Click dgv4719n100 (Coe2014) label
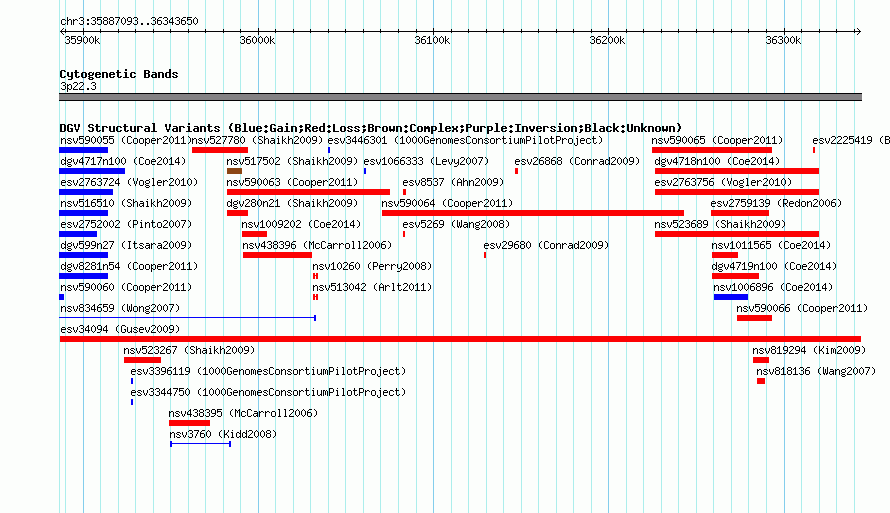Screen dimensions: 890x513 click(x=774, y=266)
